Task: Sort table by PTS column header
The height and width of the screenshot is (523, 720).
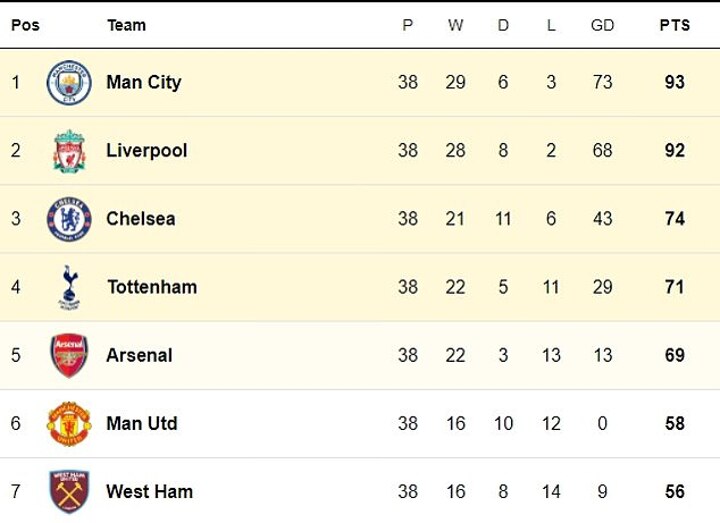Action: pyautogui.click(x=674, y=25)
